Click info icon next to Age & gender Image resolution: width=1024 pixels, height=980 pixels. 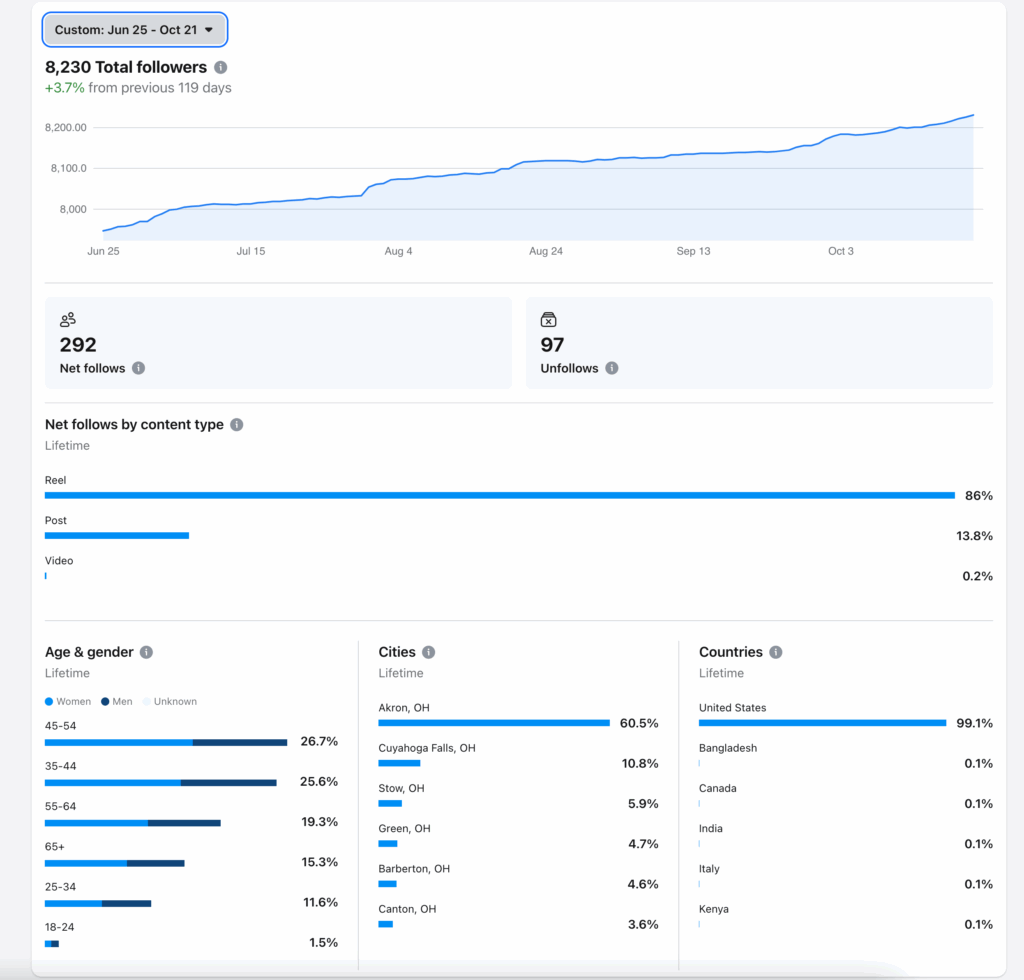(146, 652)
